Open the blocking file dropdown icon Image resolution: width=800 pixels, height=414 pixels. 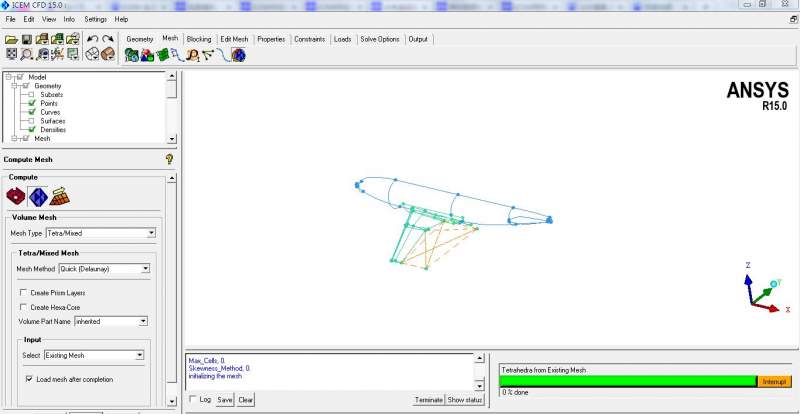pyautogui.click(x=73, y=39)
